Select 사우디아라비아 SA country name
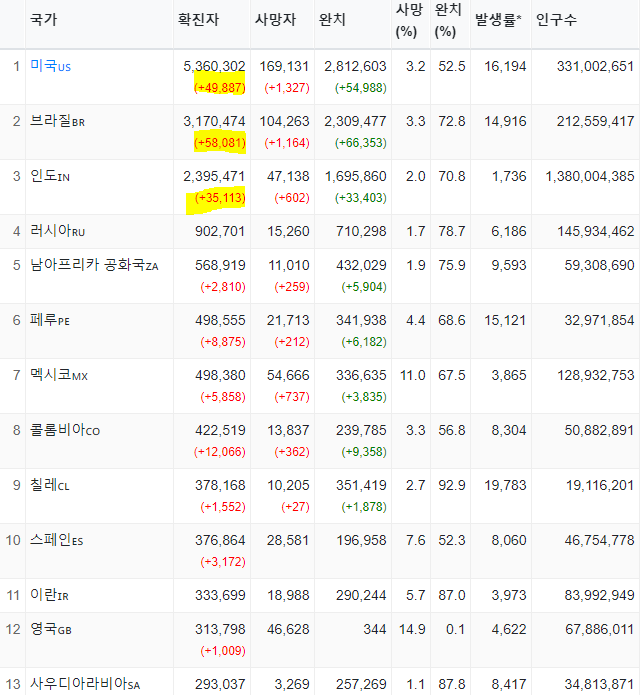This screenshot has width=642, height=695. pos(85,684)
